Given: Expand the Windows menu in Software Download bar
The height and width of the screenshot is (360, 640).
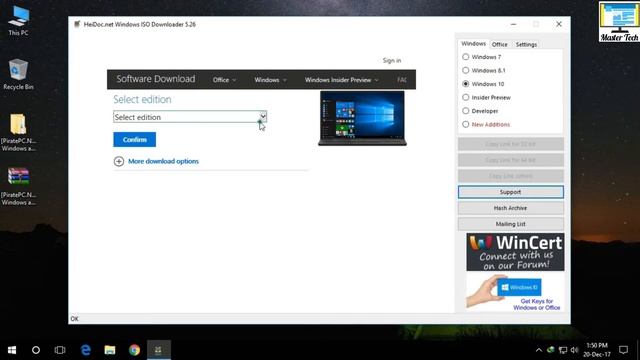Looking at the screenshot, I should (x=270, y=80).
